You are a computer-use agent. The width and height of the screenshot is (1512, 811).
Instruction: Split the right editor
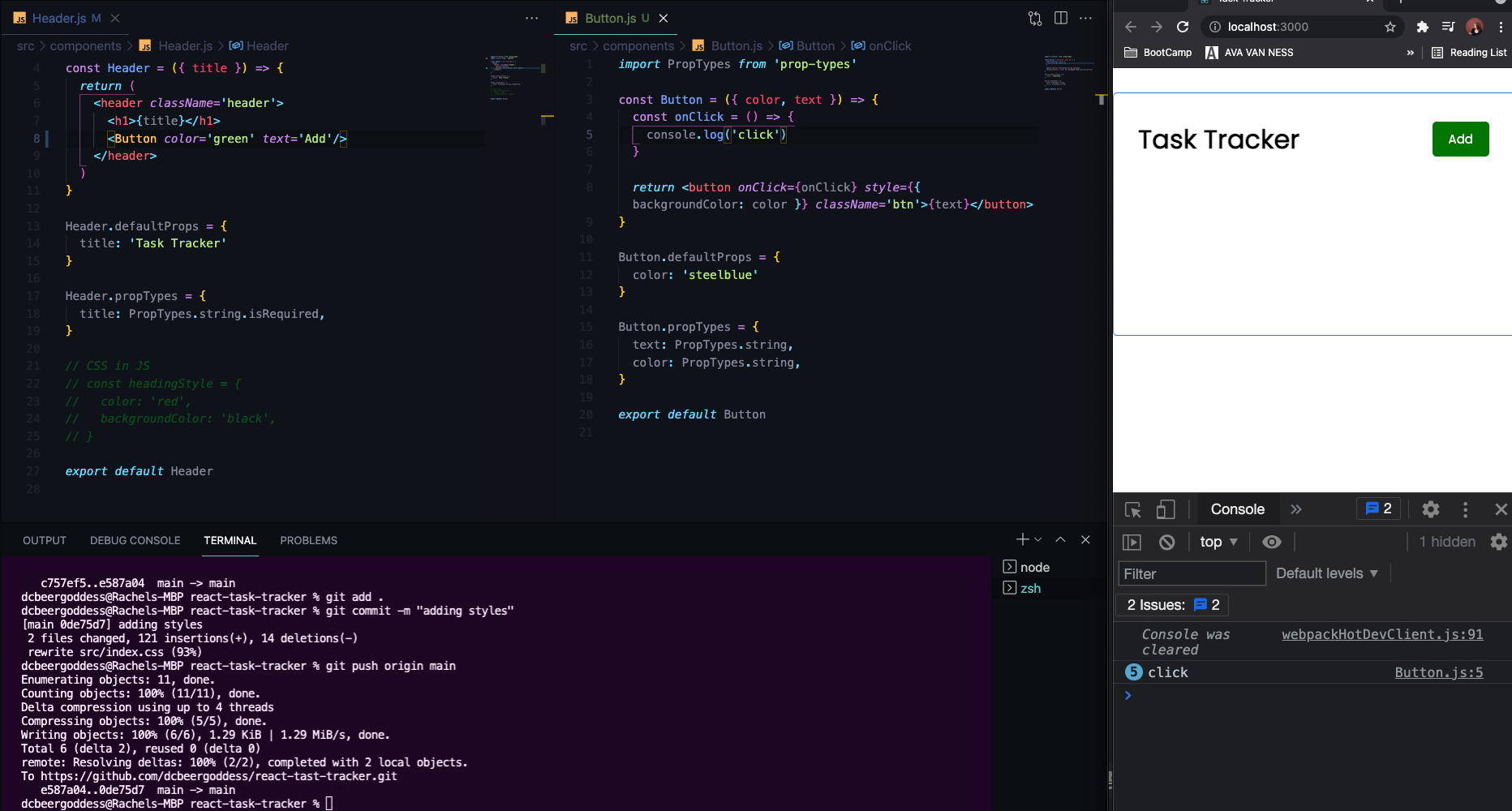1061,18
